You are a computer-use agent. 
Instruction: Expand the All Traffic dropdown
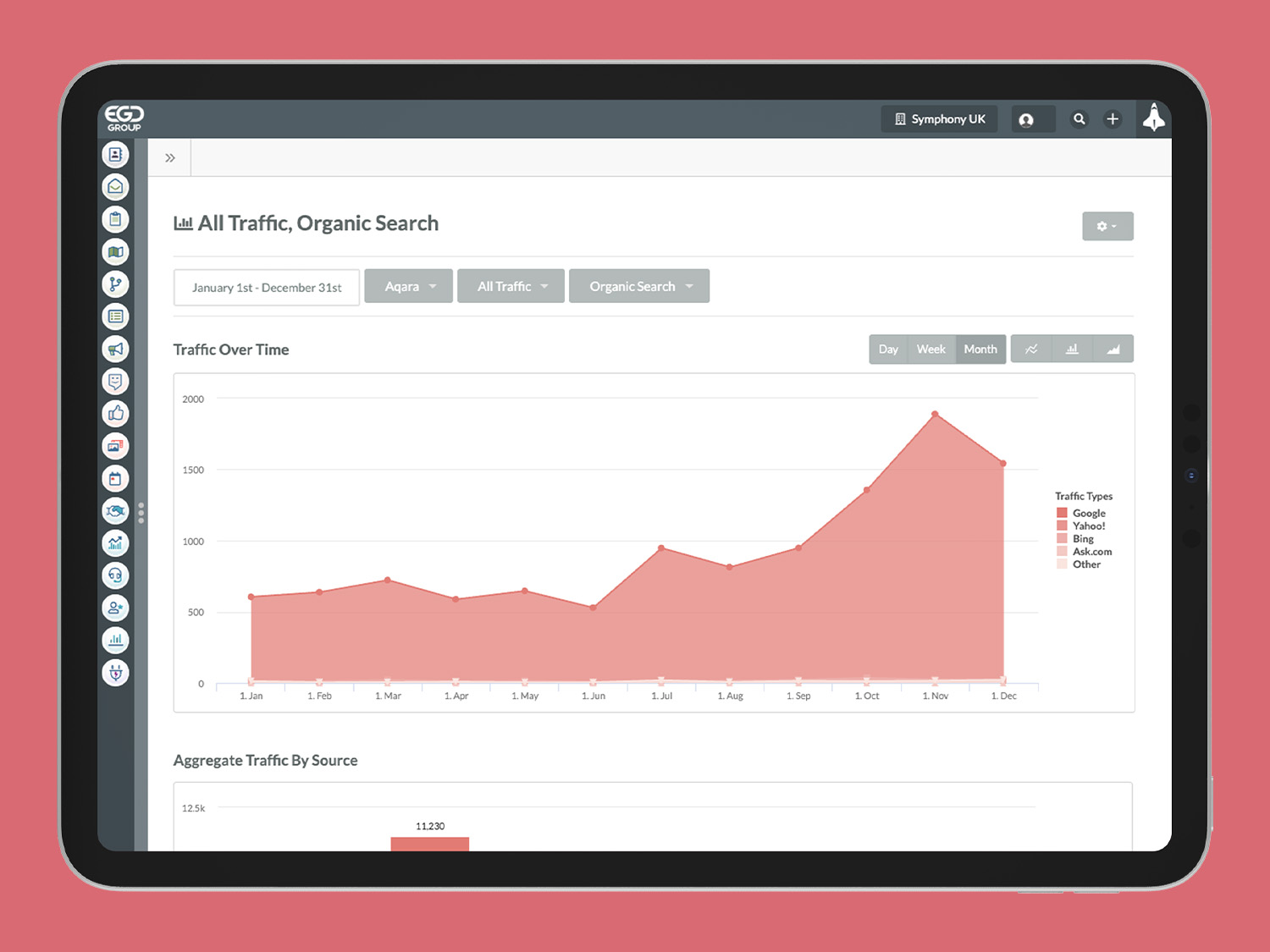tap(511, 286)
